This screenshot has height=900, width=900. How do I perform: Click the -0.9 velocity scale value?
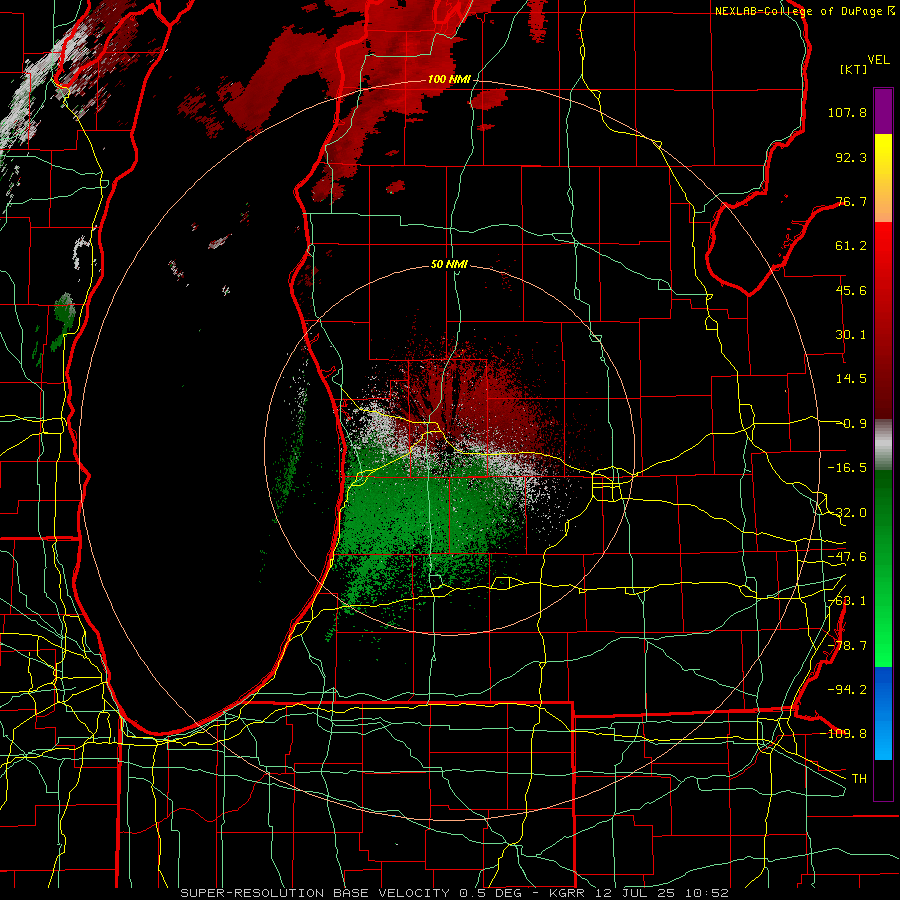(855, 424)
